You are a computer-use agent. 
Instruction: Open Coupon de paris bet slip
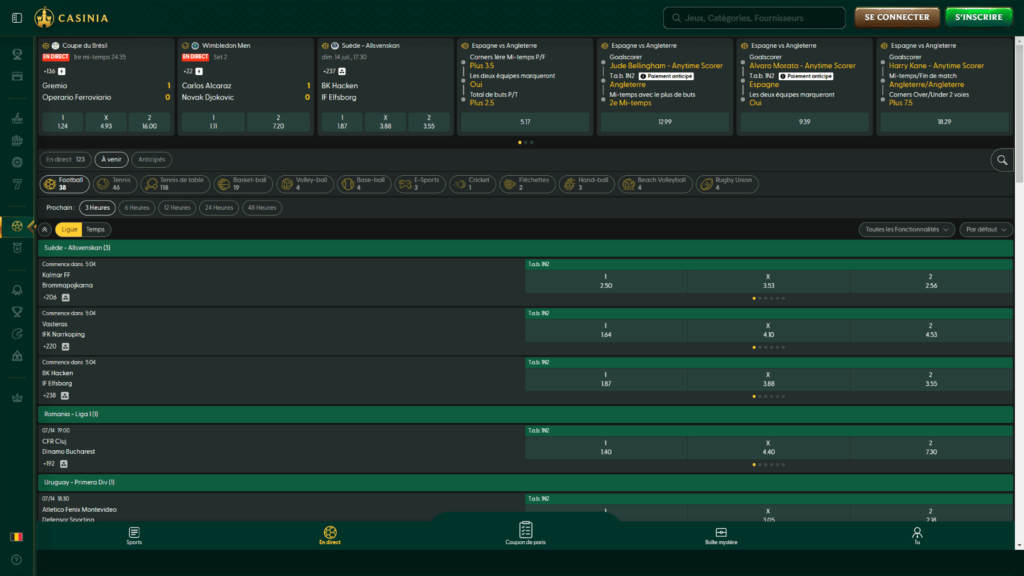[526, 533]
